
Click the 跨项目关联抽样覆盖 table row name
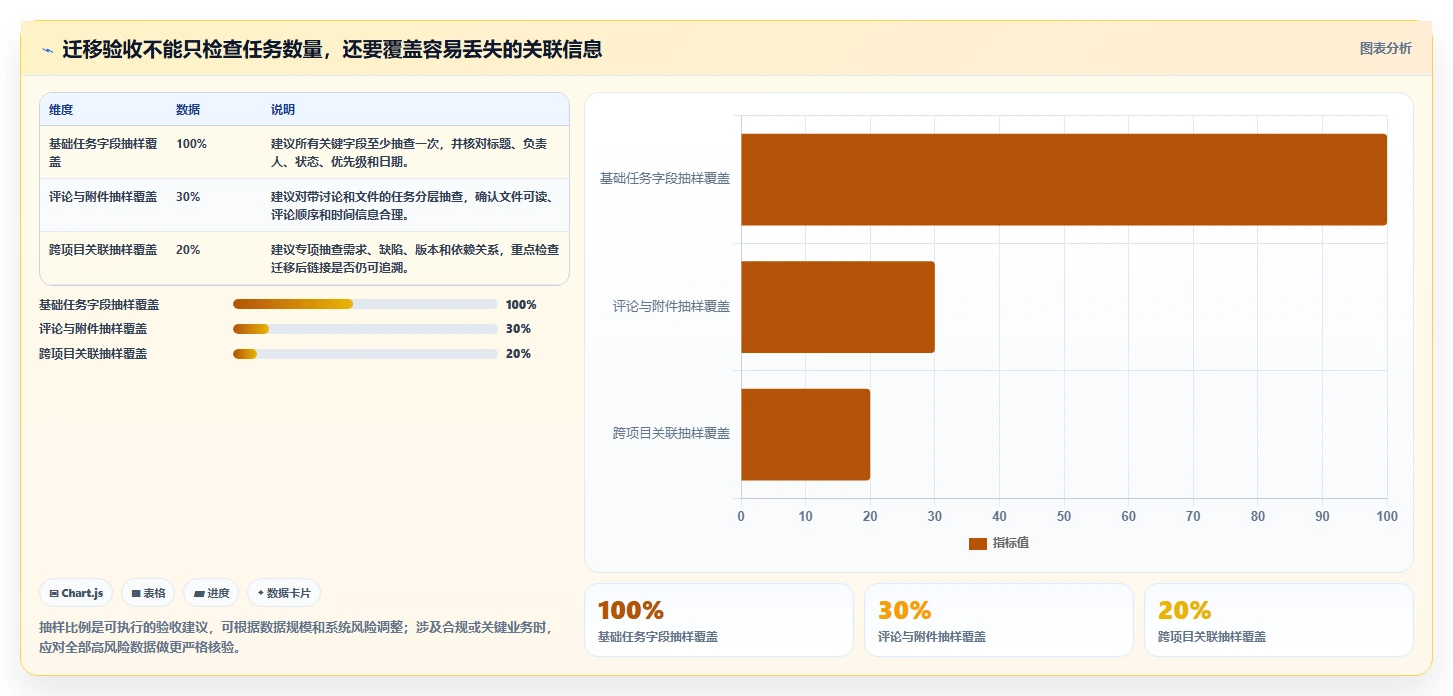(x=103, y=250)
